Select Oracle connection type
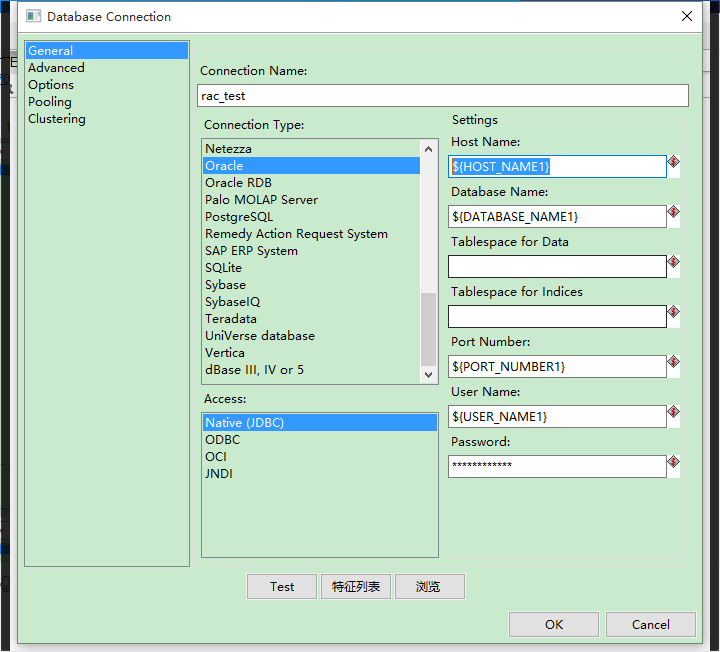 (311, 166)
